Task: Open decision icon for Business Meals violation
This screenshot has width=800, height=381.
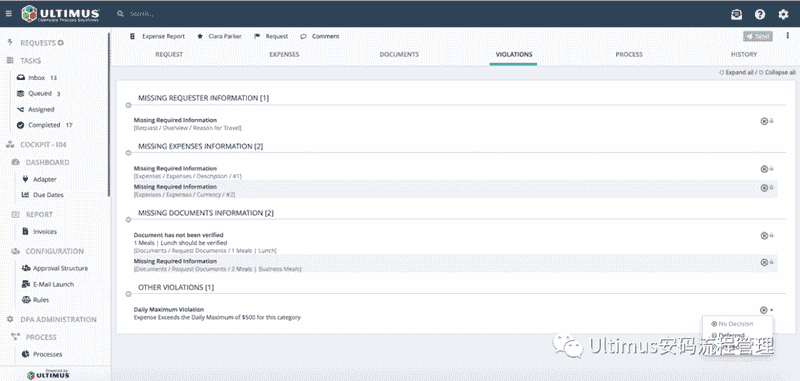Action: (x=764, y=262)
